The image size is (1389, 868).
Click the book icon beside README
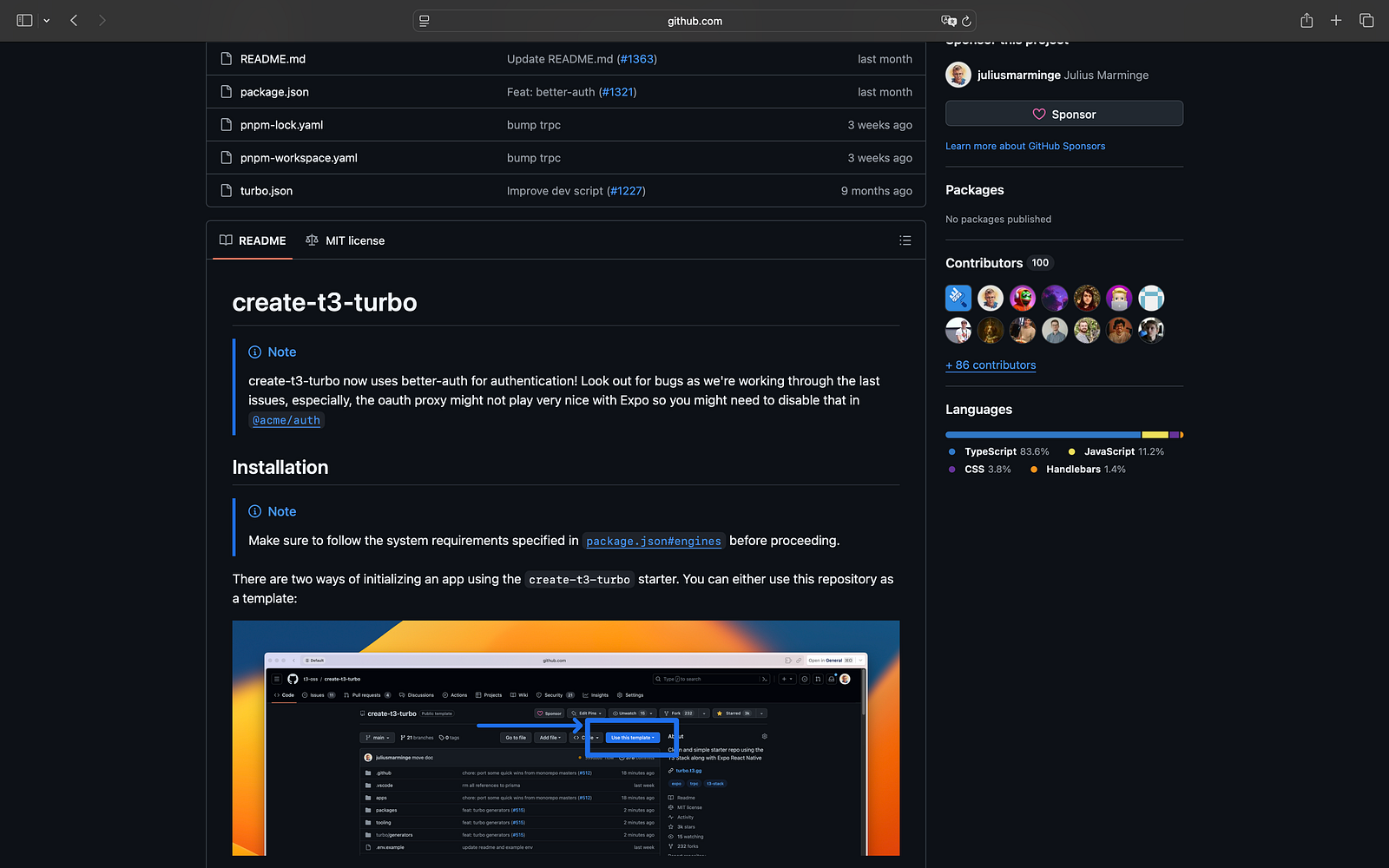(226, 240)
